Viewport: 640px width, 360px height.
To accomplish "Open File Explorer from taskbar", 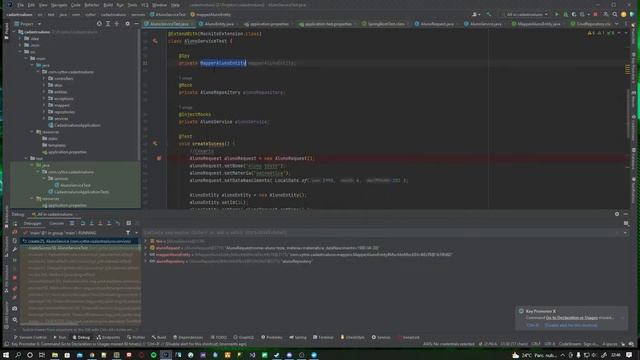I will [55, 355].
